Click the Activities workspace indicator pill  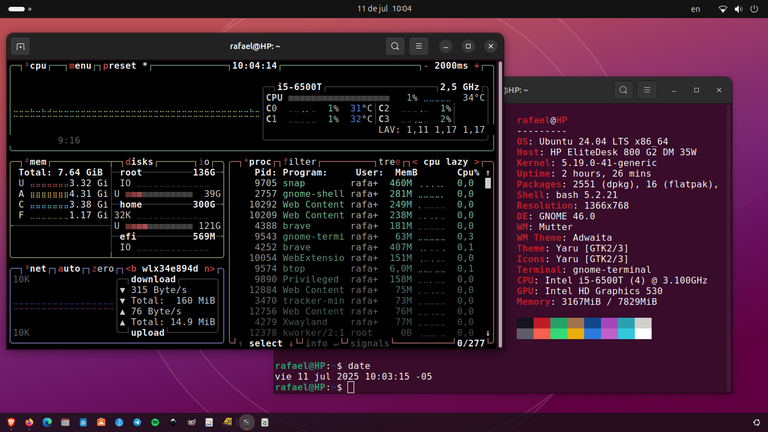click(x=20, y=9)
